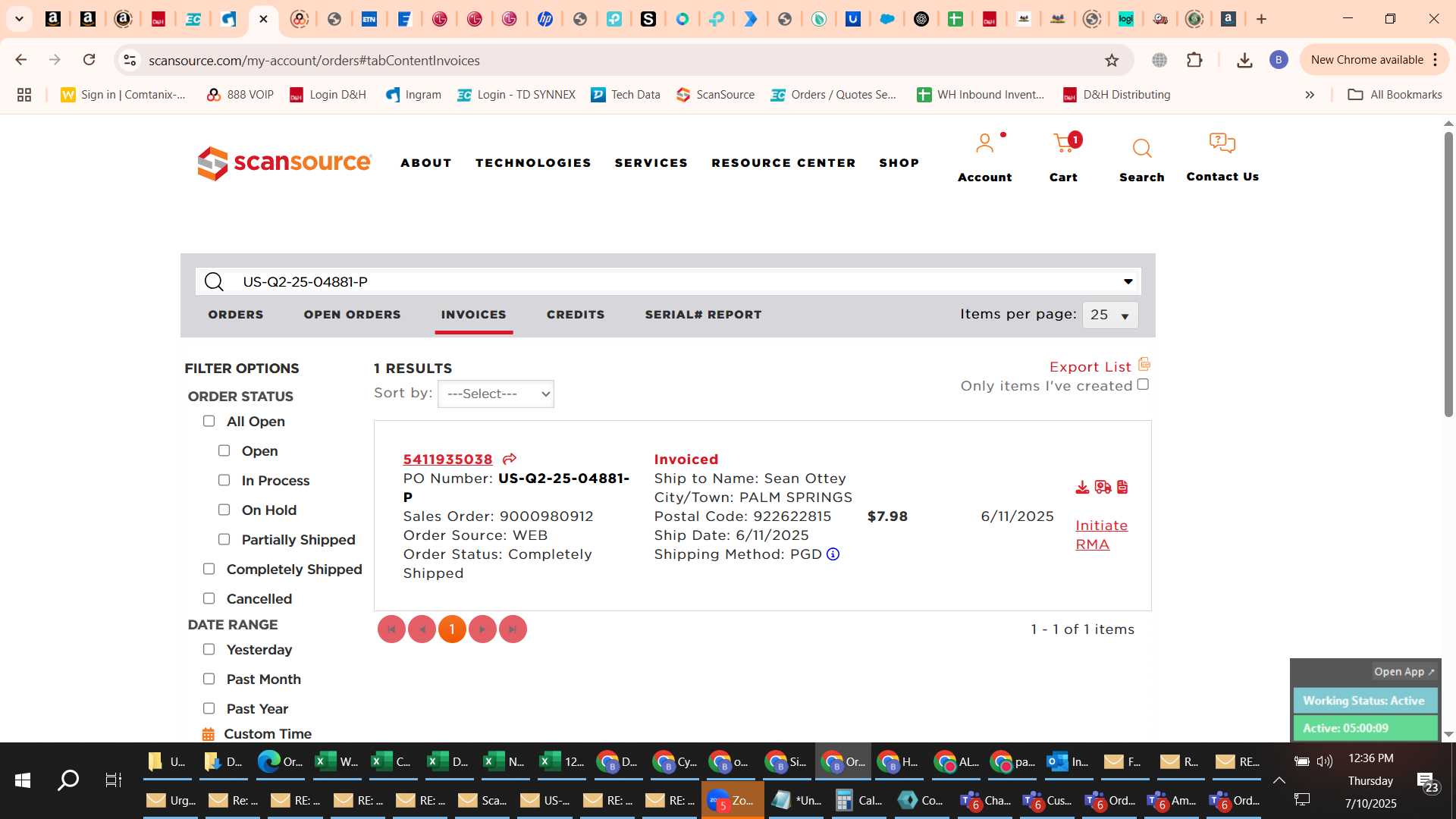1456x819 pixels.
Task: Check the Partially Shipped filter
Action: click(x=224, y=539)
